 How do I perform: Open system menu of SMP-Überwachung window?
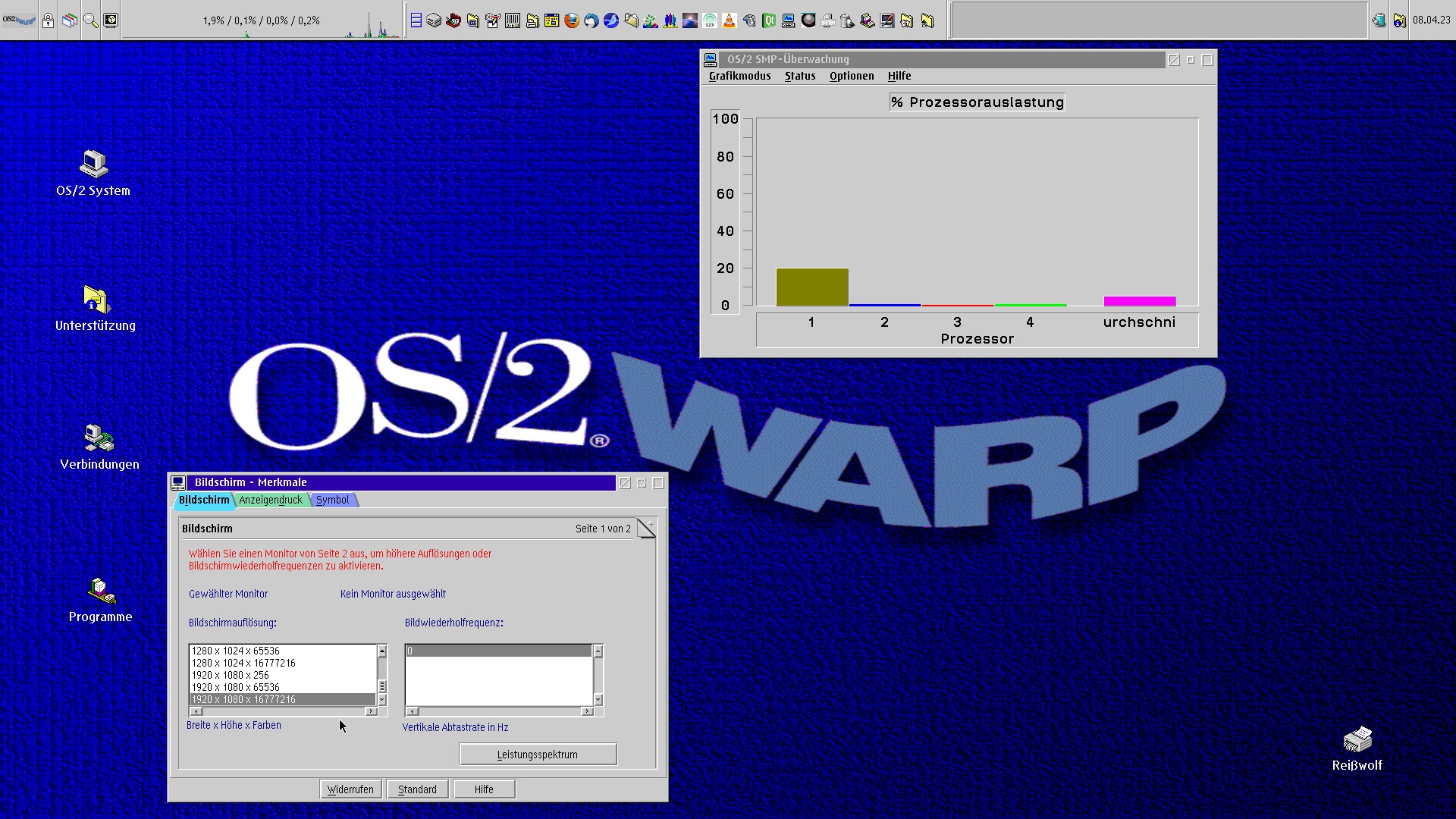[x=711, y=59]
